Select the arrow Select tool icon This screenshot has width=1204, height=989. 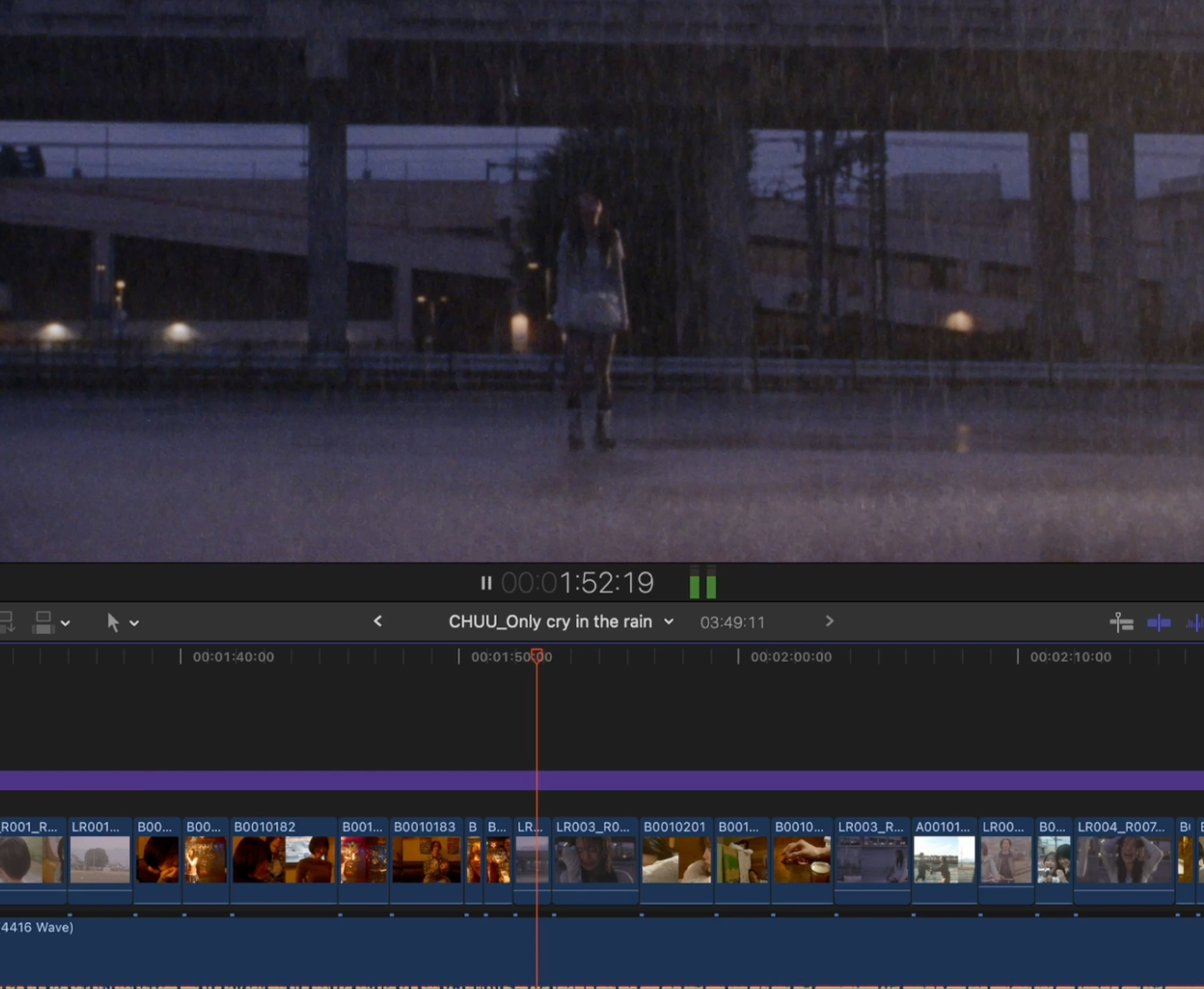click(113, 622)
